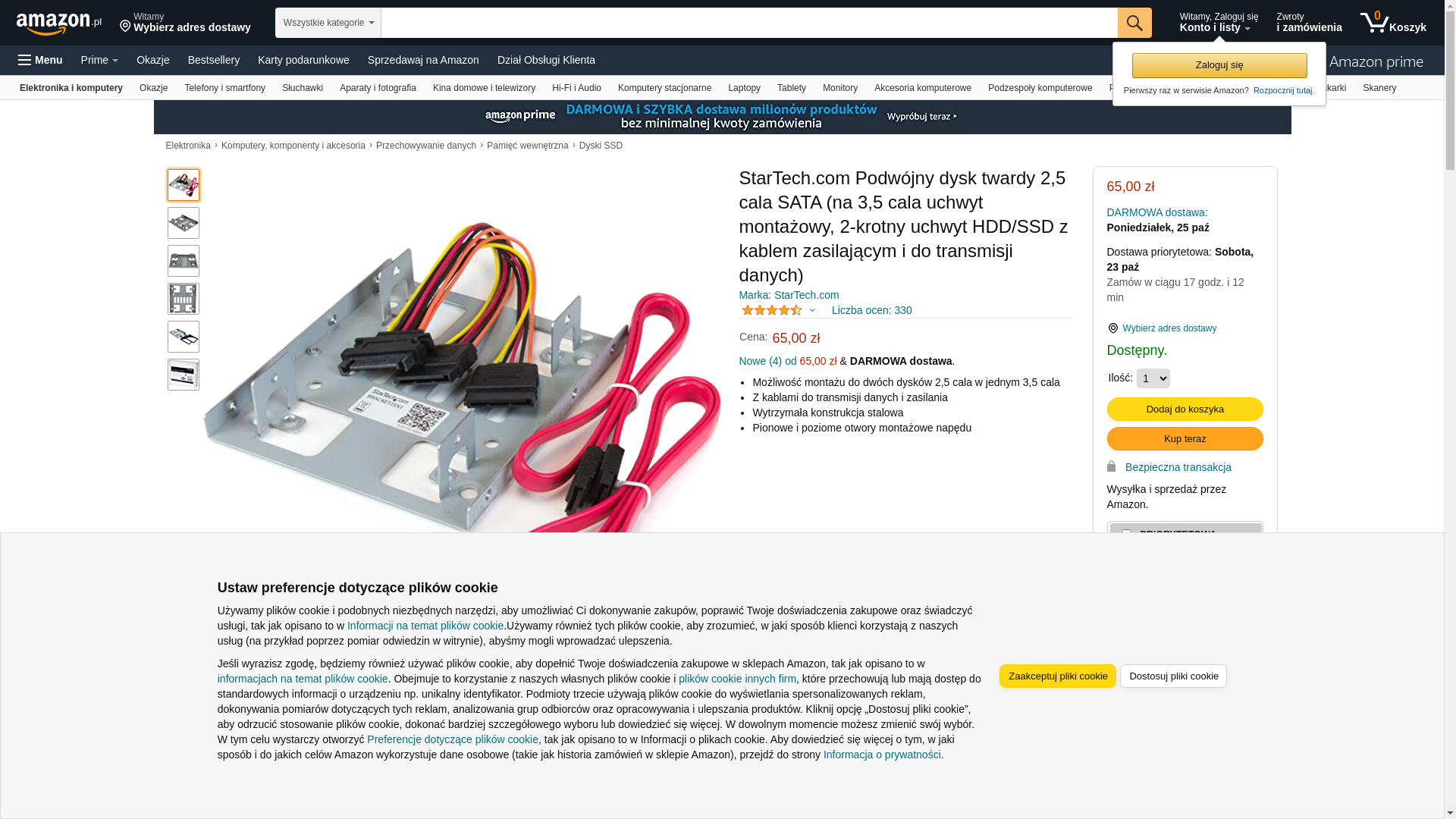Open the Marka: StarTech.com brand link
The height and width of the screenshot is (819, 1456).
[789, 295]
